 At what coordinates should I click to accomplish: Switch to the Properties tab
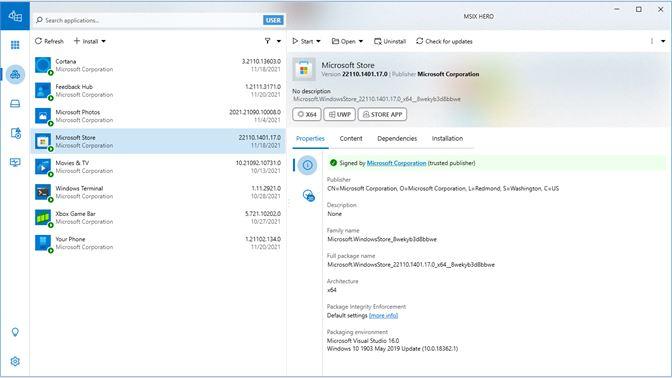pos(310,138)
